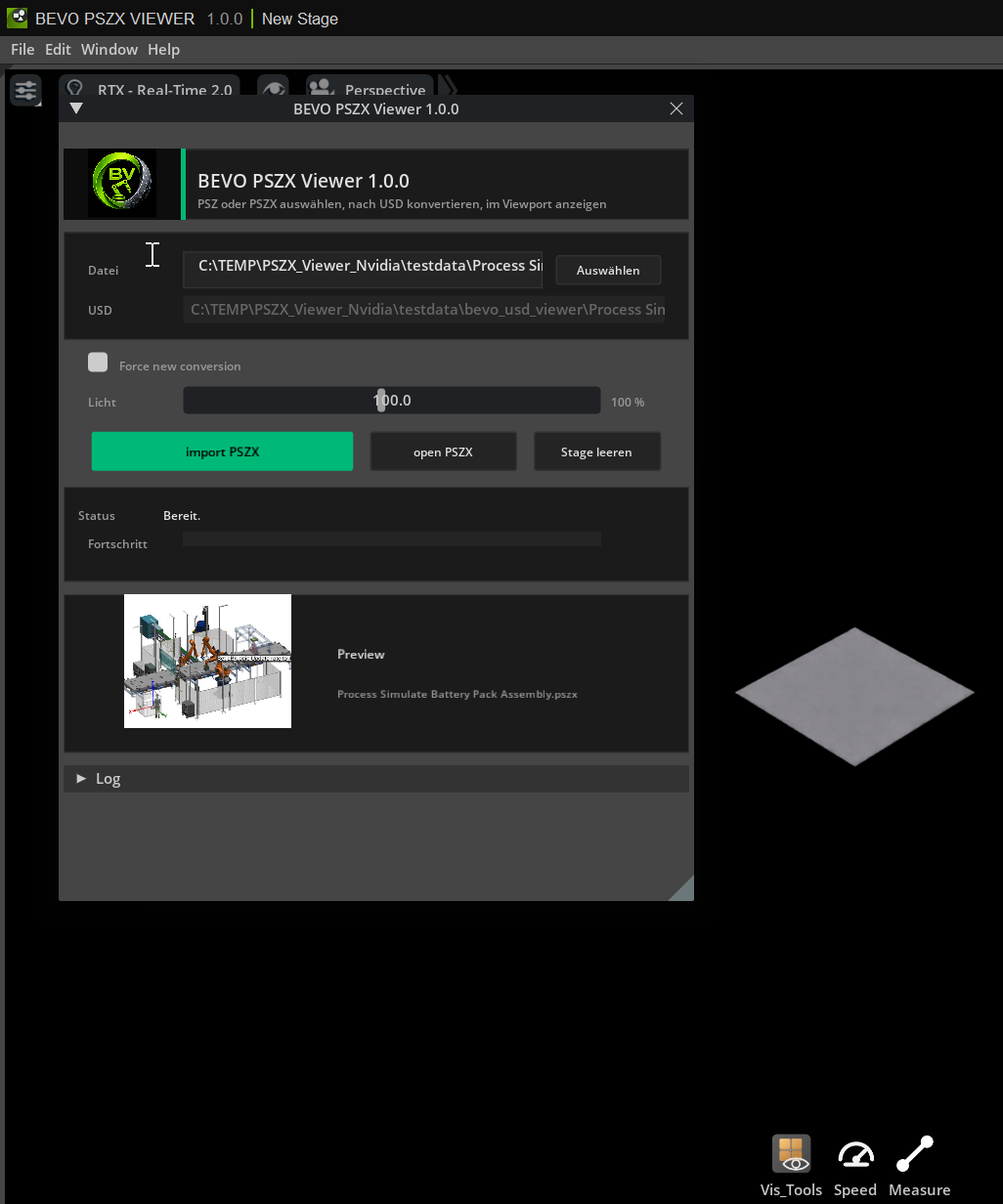Open the Window menu
Image resolution: width=1003 pixels, height=1204 pixels.
click(x=109, y=49)
